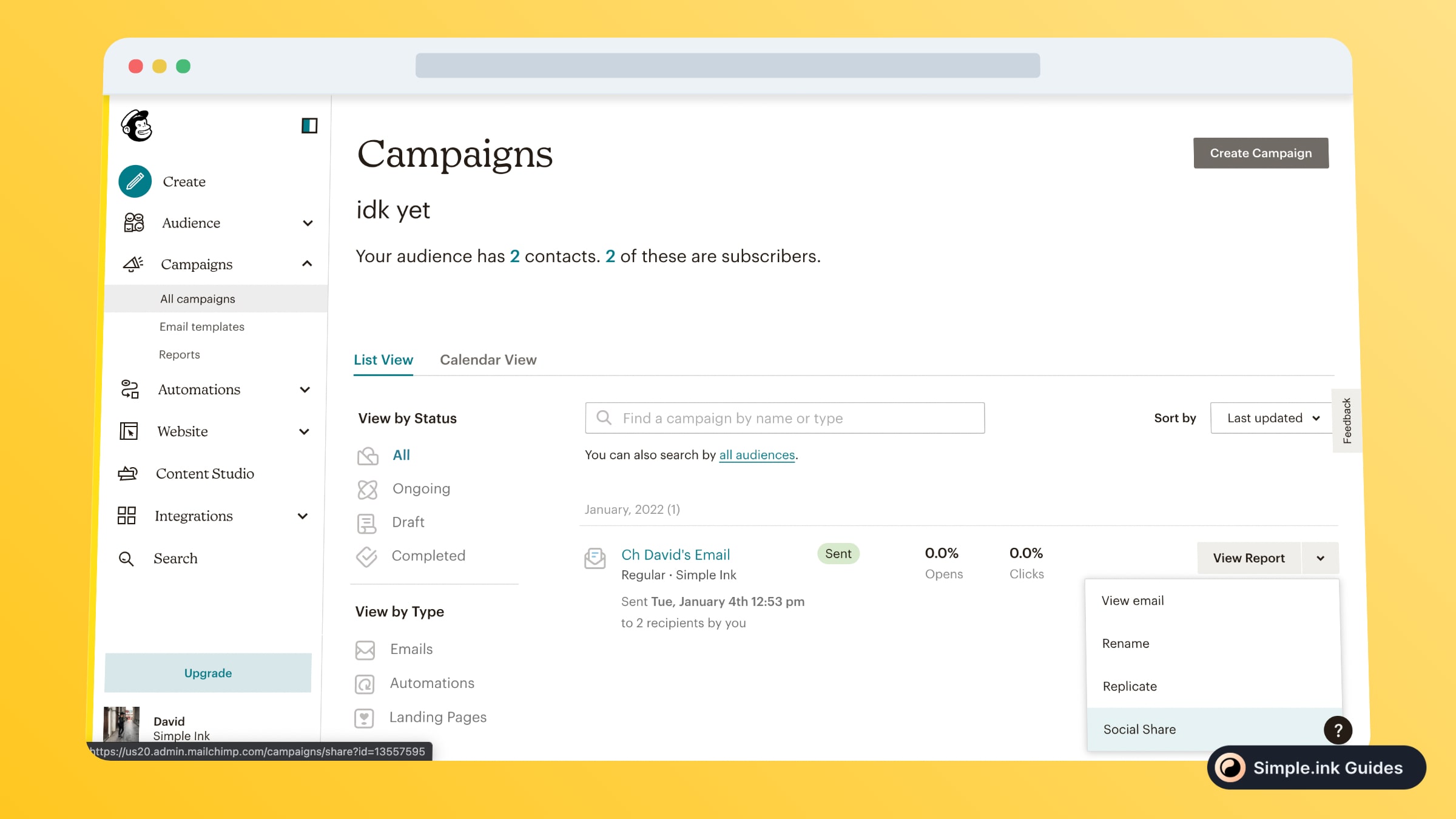Show only Draft campaigns
Viewport: 1456px width, 819px height.
[x=408, y=522]
